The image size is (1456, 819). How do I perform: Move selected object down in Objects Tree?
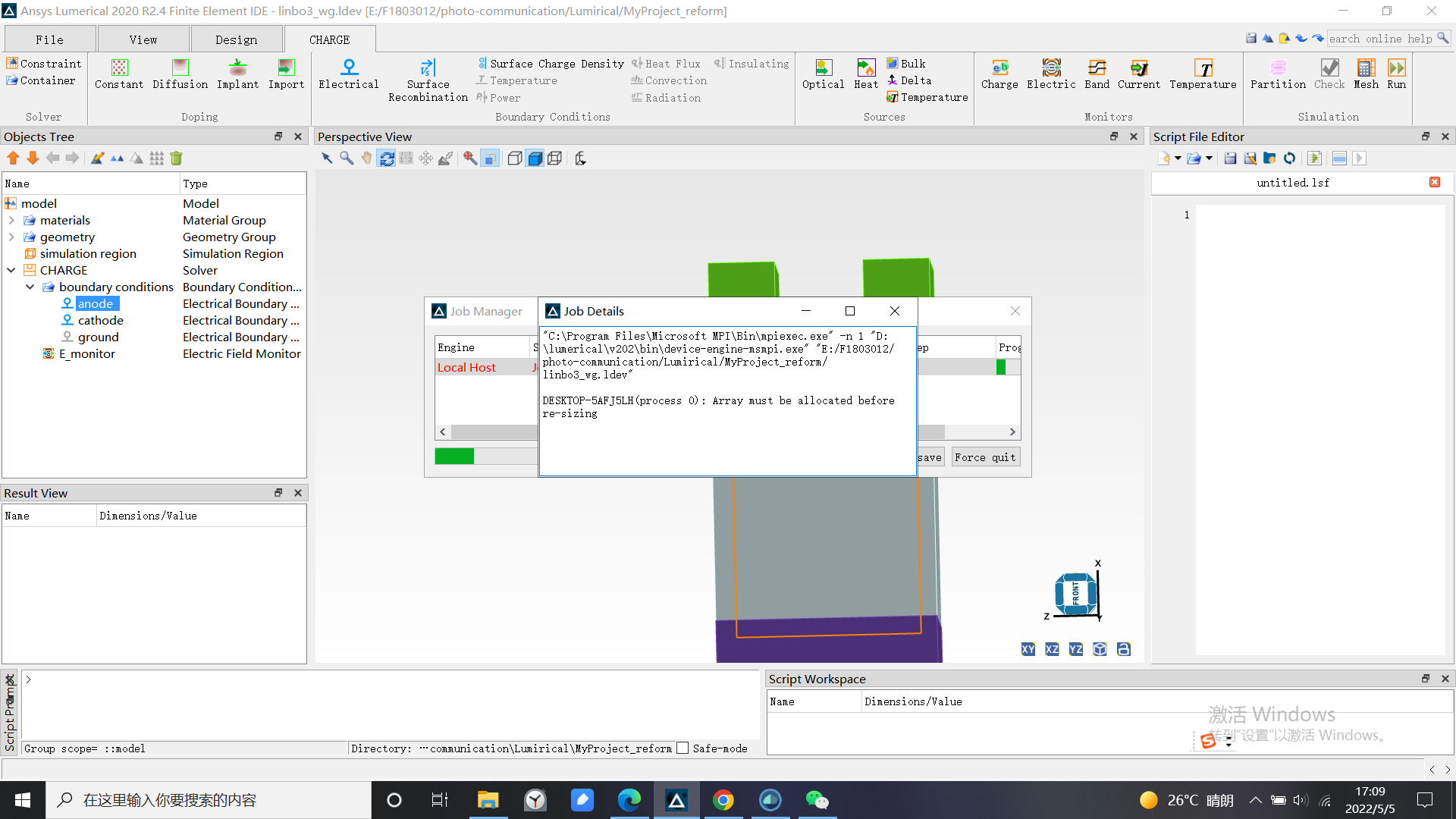(x=33, y=158)
